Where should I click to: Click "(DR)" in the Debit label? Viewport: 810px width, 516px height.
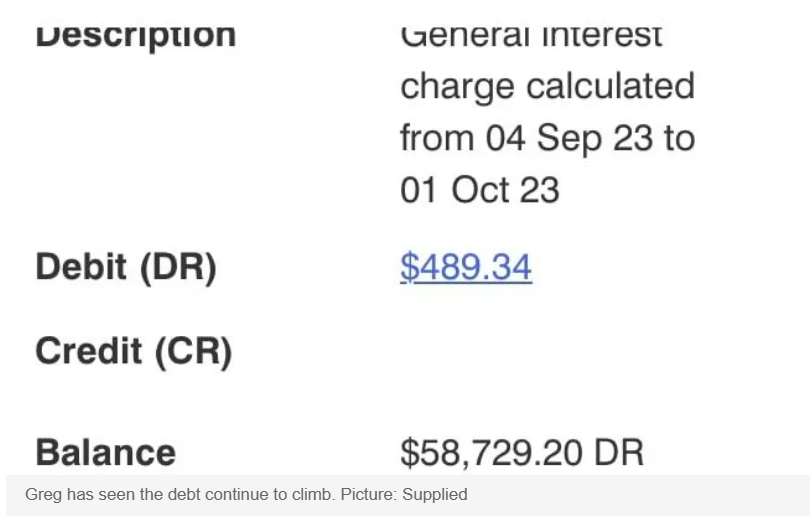[178, 267]
